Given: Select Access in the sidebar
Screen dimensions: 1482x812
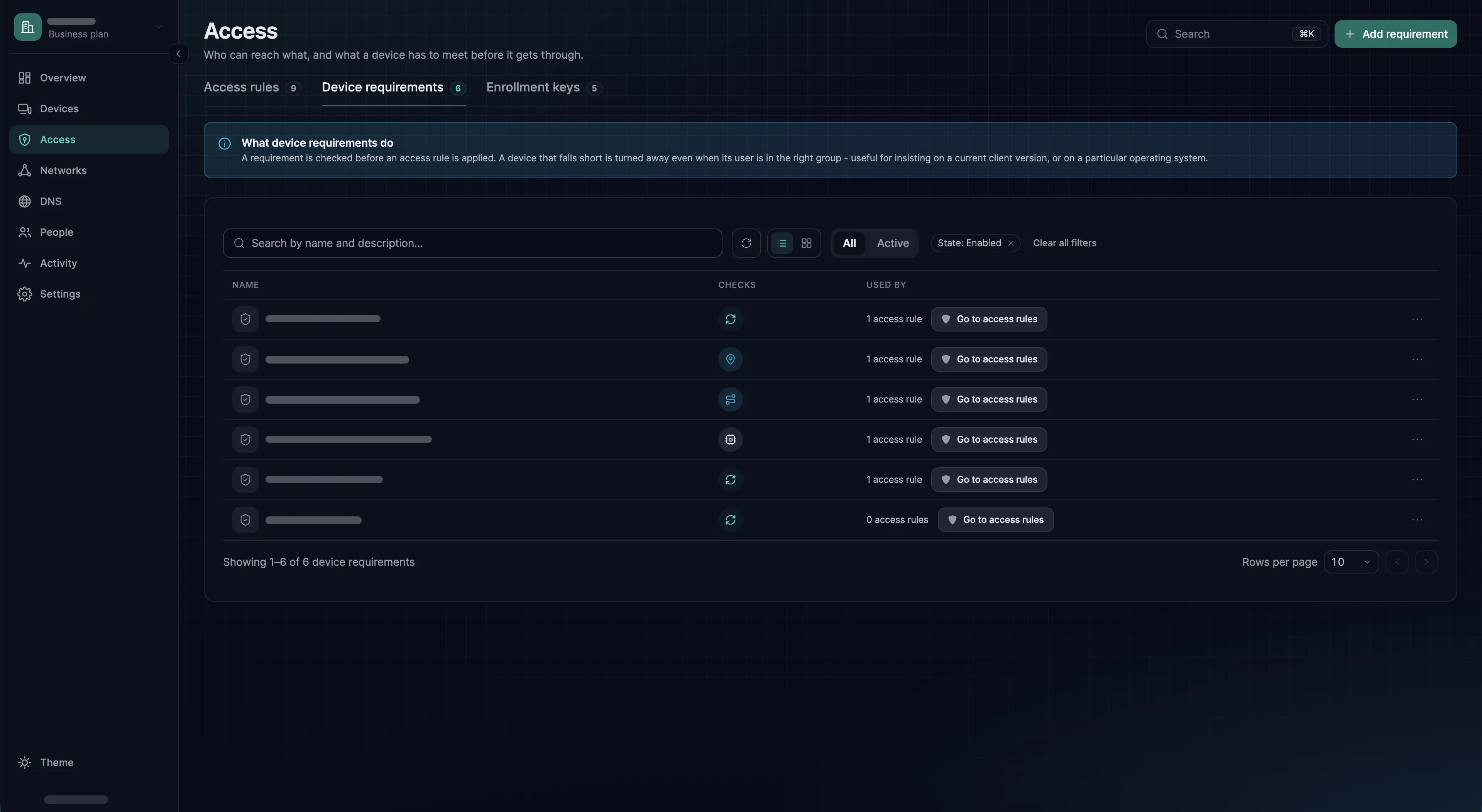Looking at the screenshot, I should click(x=89, y=140).
